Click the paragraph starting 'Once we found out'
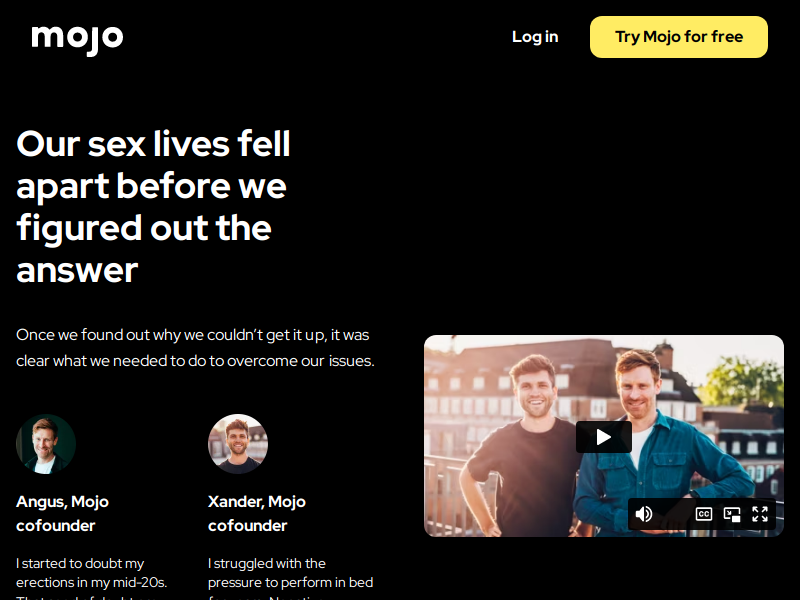The width and height of the screenshot is (800, 600). tap(195, 347)
